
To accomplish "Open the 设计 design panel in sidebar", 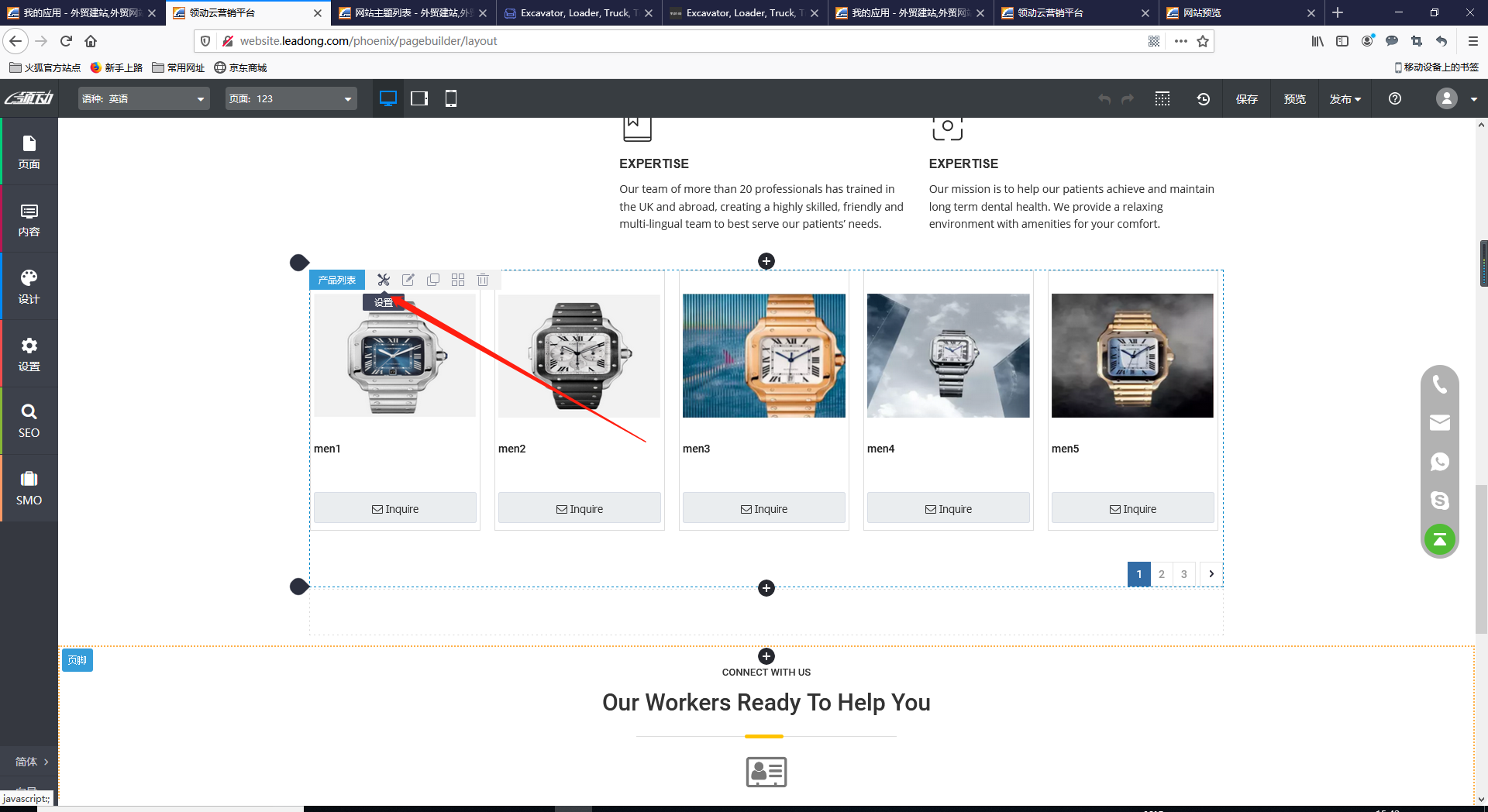I will click(29, 287).
